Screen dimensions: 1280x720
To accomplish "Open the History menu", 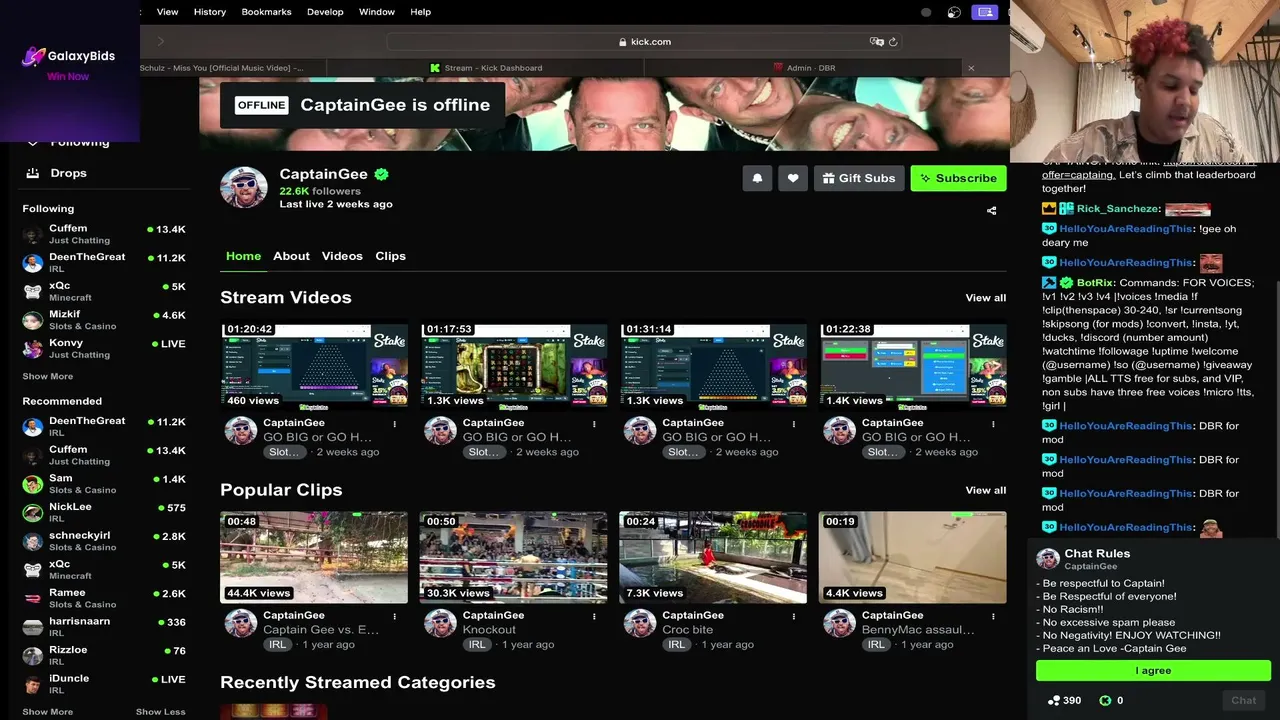I will pos(210,12).
